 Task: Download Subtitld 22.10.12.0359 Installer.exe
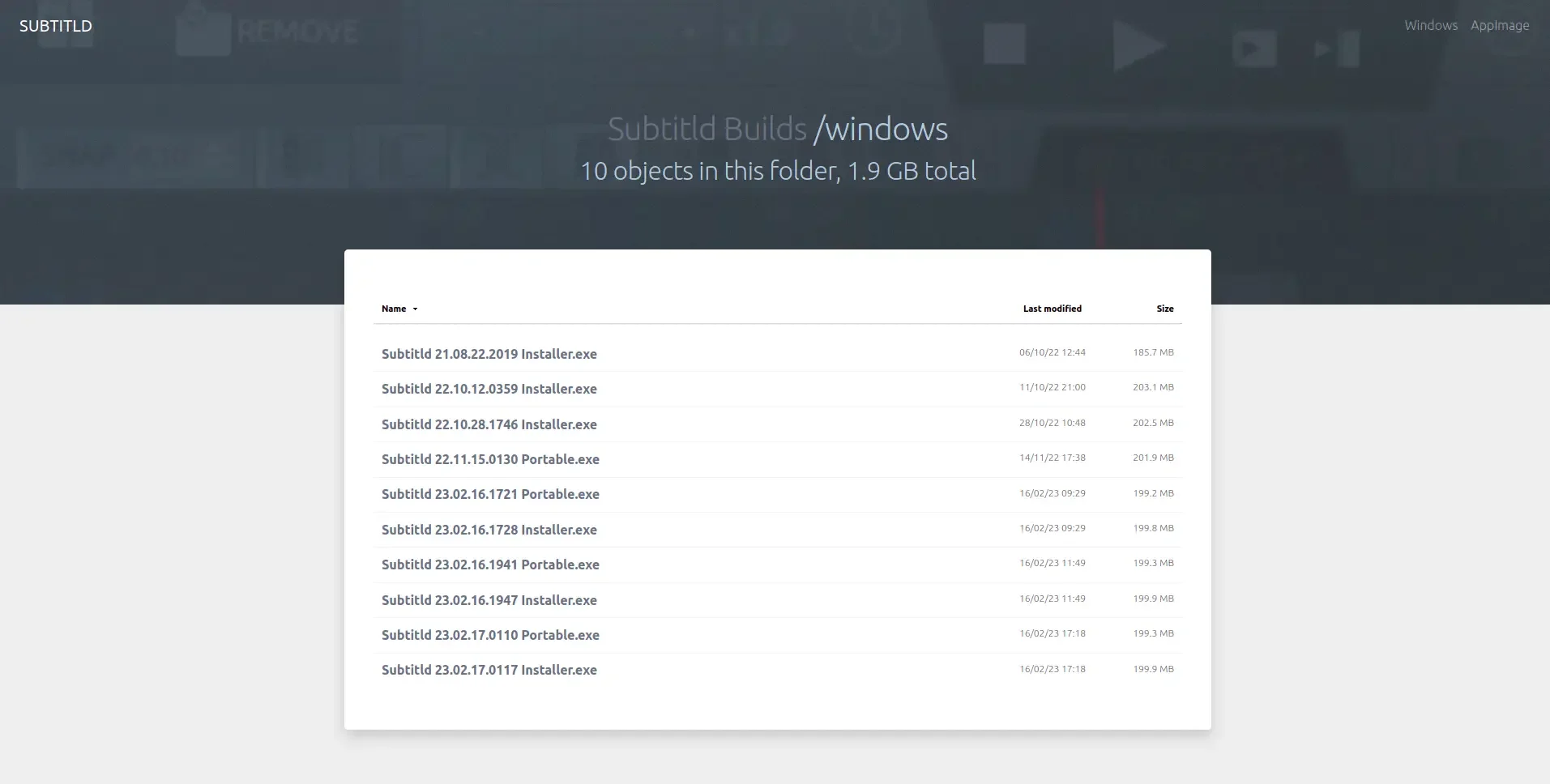(489, 389)
